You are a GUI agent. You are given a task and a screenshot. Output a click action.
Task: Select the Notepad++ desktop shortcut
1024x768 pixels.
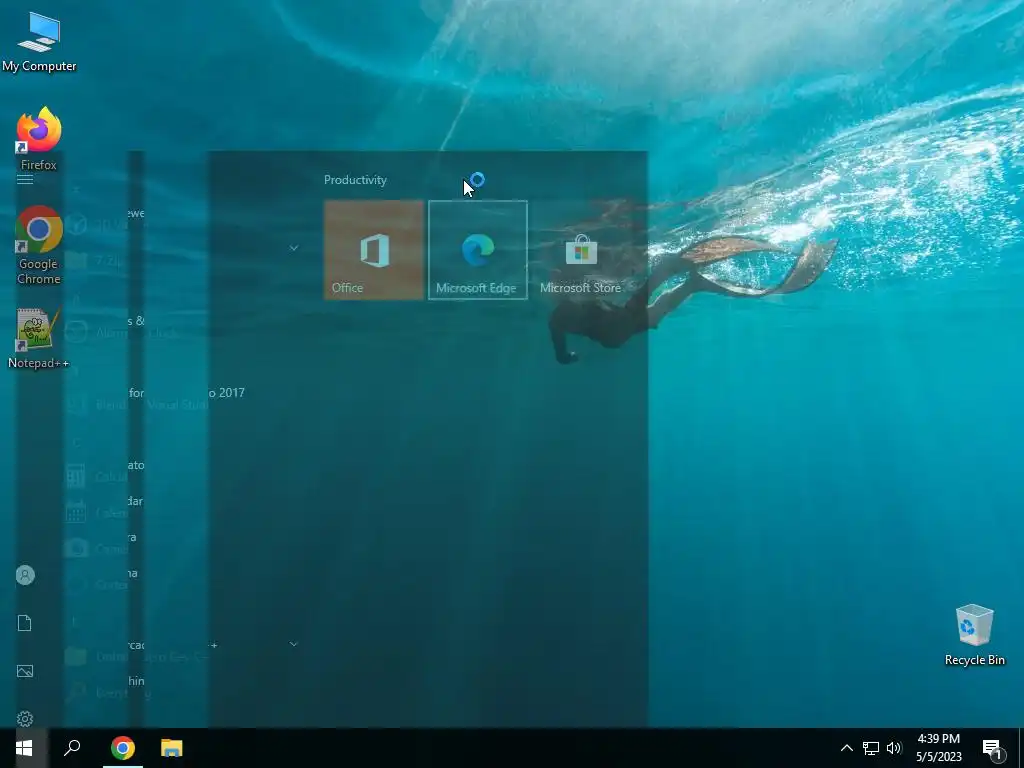pos(39,338)
